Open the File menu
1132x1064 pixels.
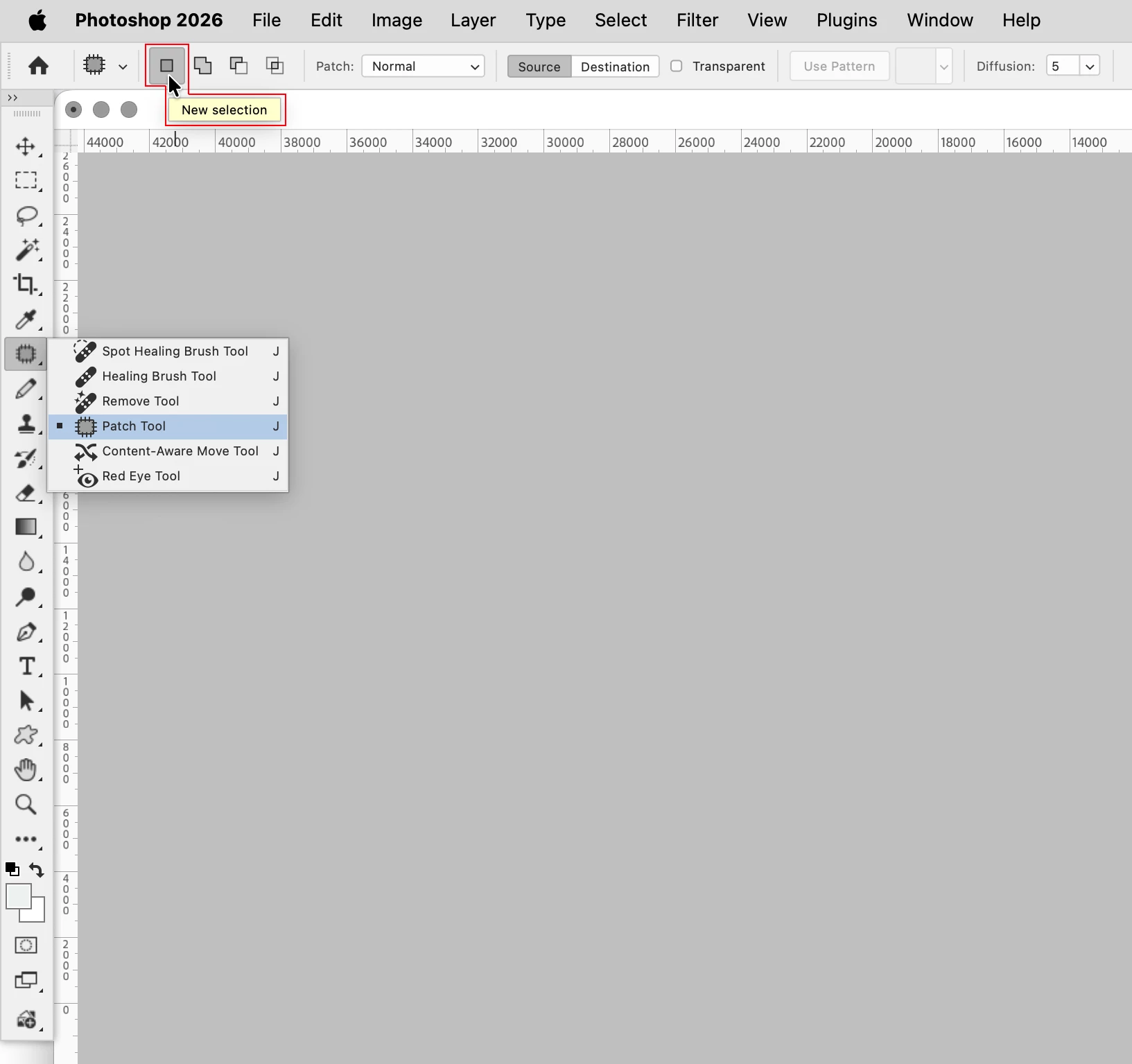267,20
